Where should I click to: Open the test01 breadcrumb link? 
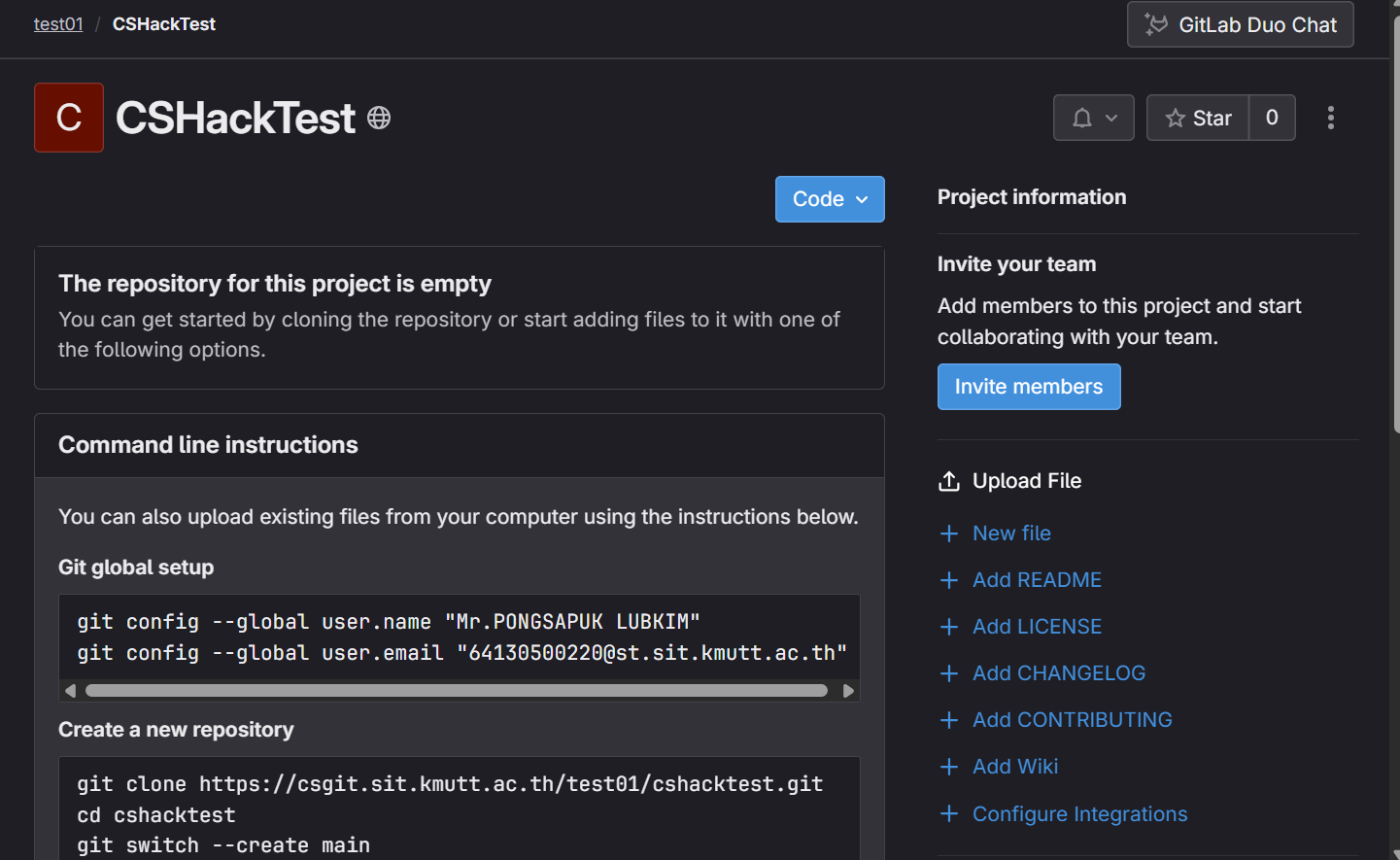58,24
